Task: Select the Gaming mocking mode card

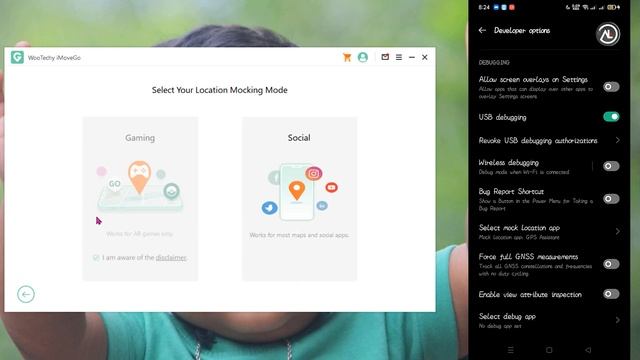Action: [x=140, y=199]
